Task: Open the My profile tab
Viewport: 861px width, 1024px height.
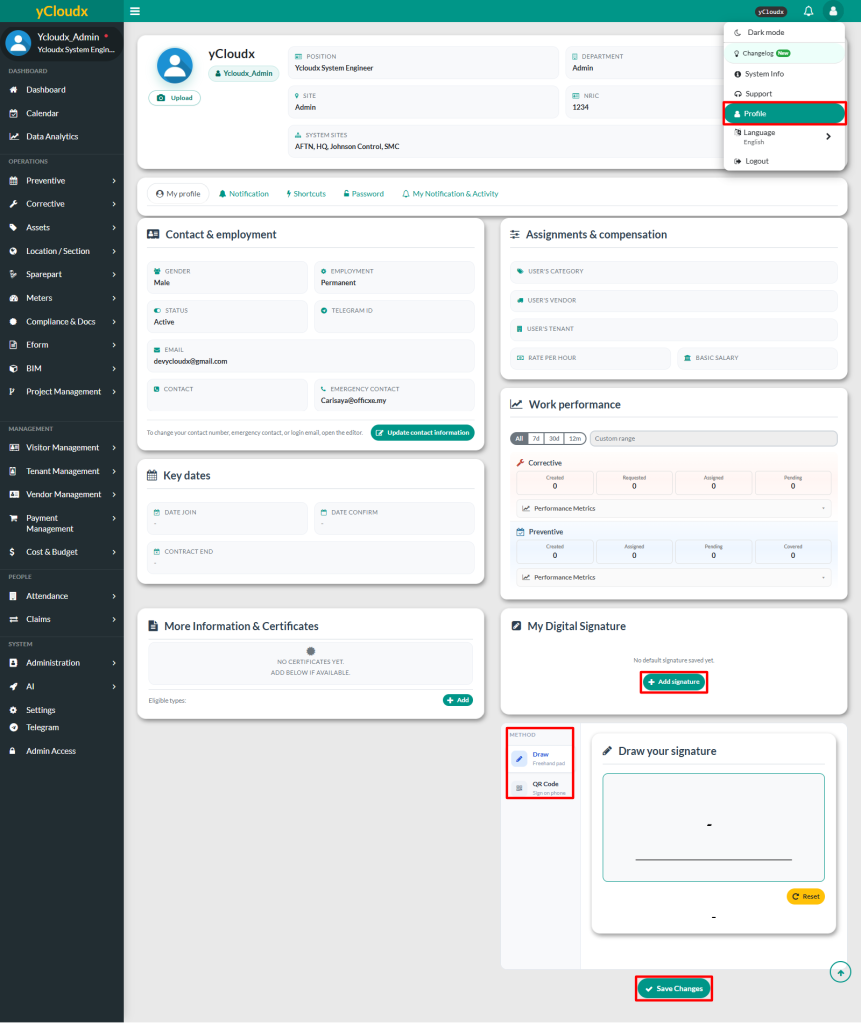Action: click(x=178, y=194)
